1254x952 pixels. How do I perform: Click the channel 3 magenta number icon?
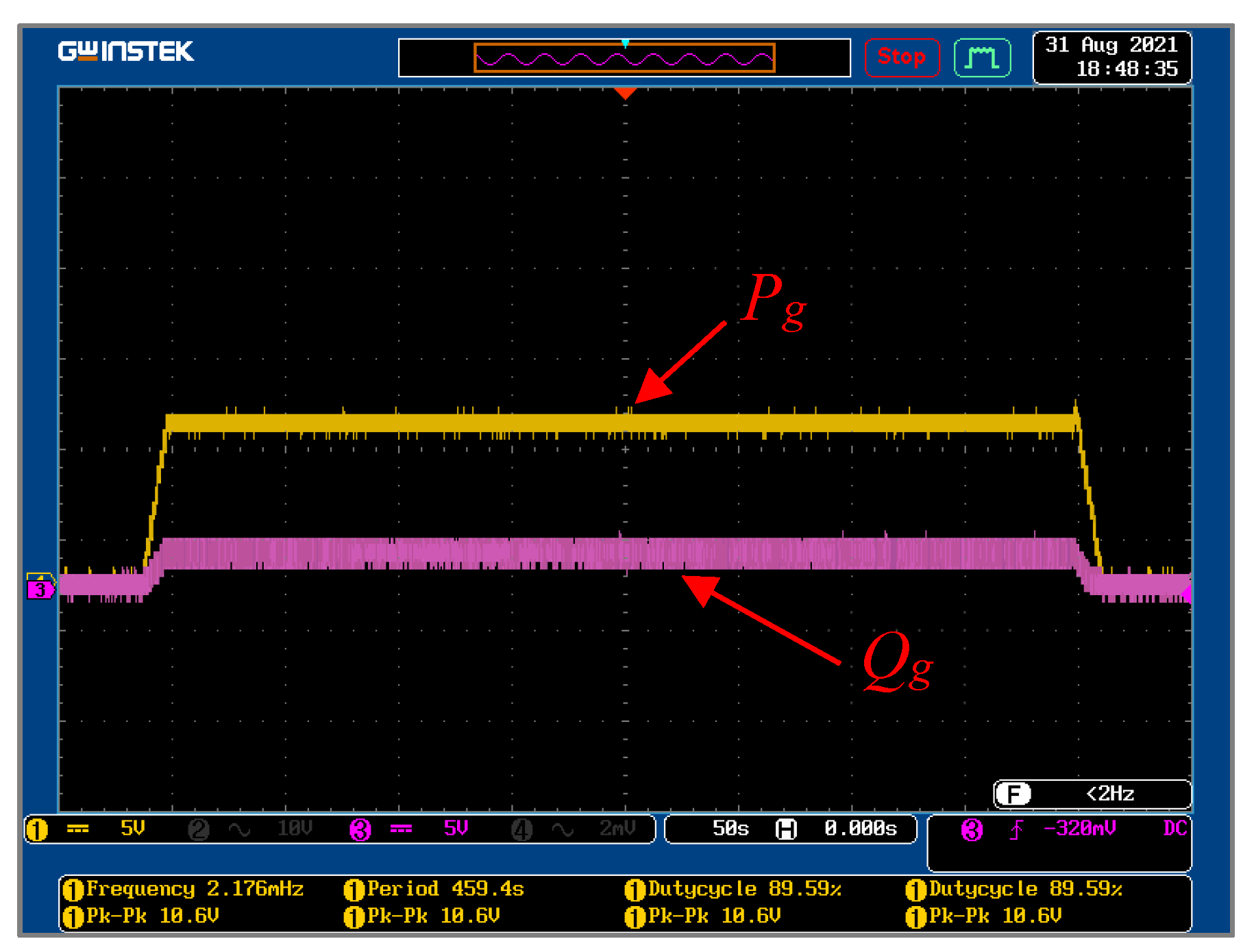360,829
